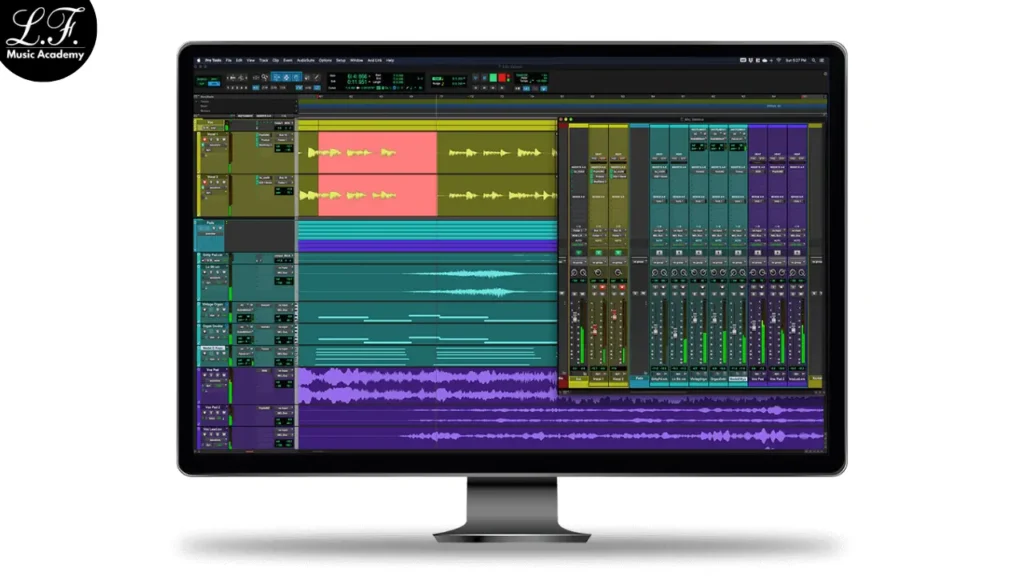This screenshot has height=576, width=1024.
Task: Click the Wi-Fi icon in macOS menu bar
Action: tap(779, 61)
